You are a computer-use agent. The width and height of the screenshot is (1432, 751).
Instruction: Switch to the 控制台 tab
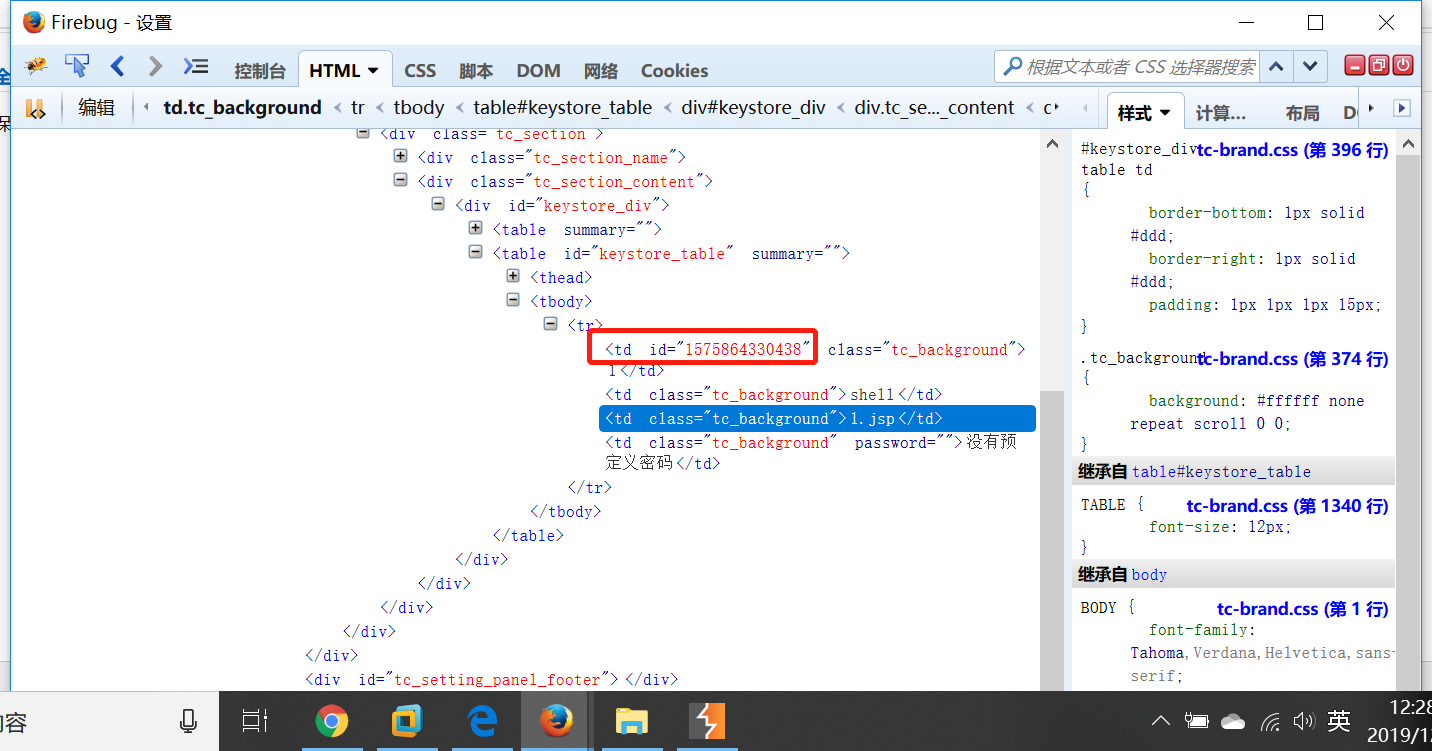point(260,71)
